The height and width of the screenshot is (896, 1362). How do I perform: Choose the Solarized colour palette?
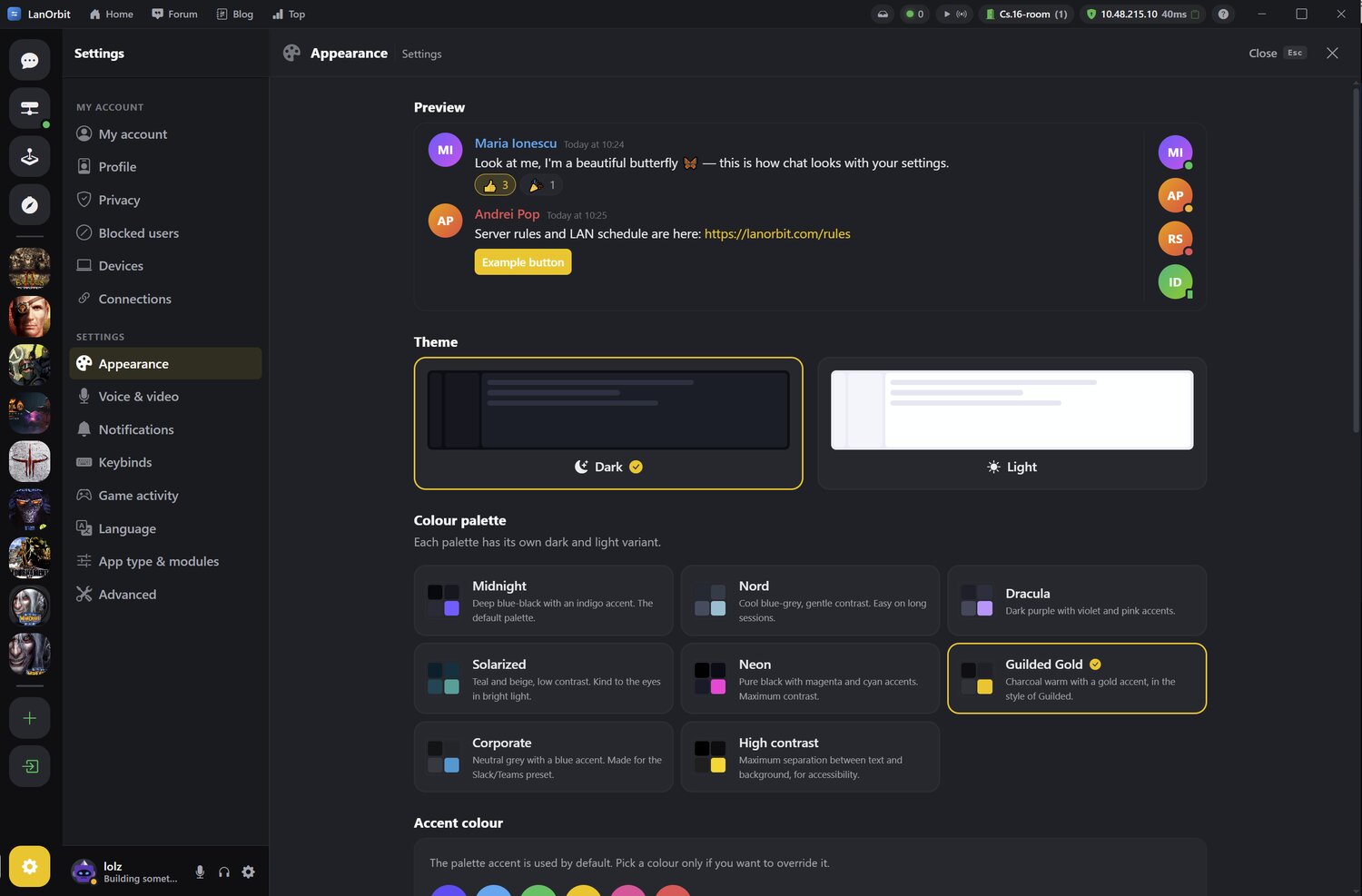[543, 679]
